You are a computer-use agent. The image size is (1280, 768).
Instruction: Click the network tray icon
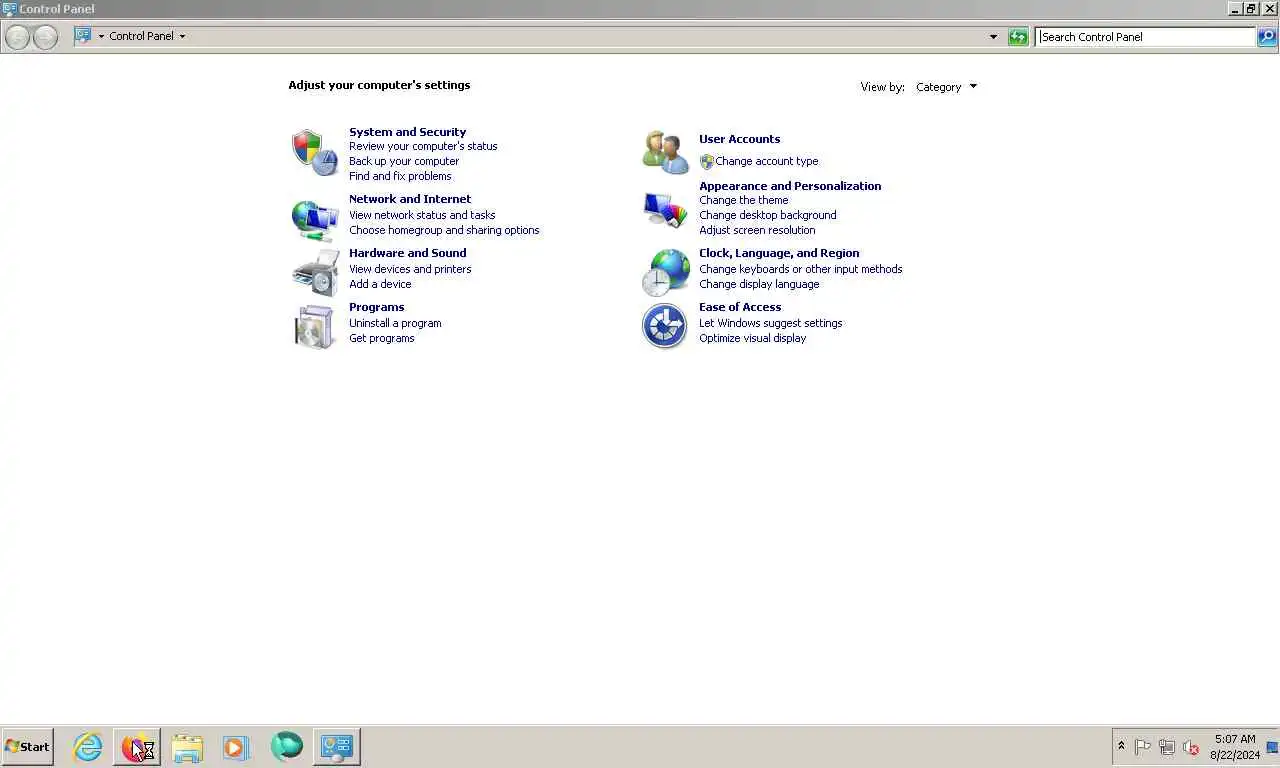1166,747
